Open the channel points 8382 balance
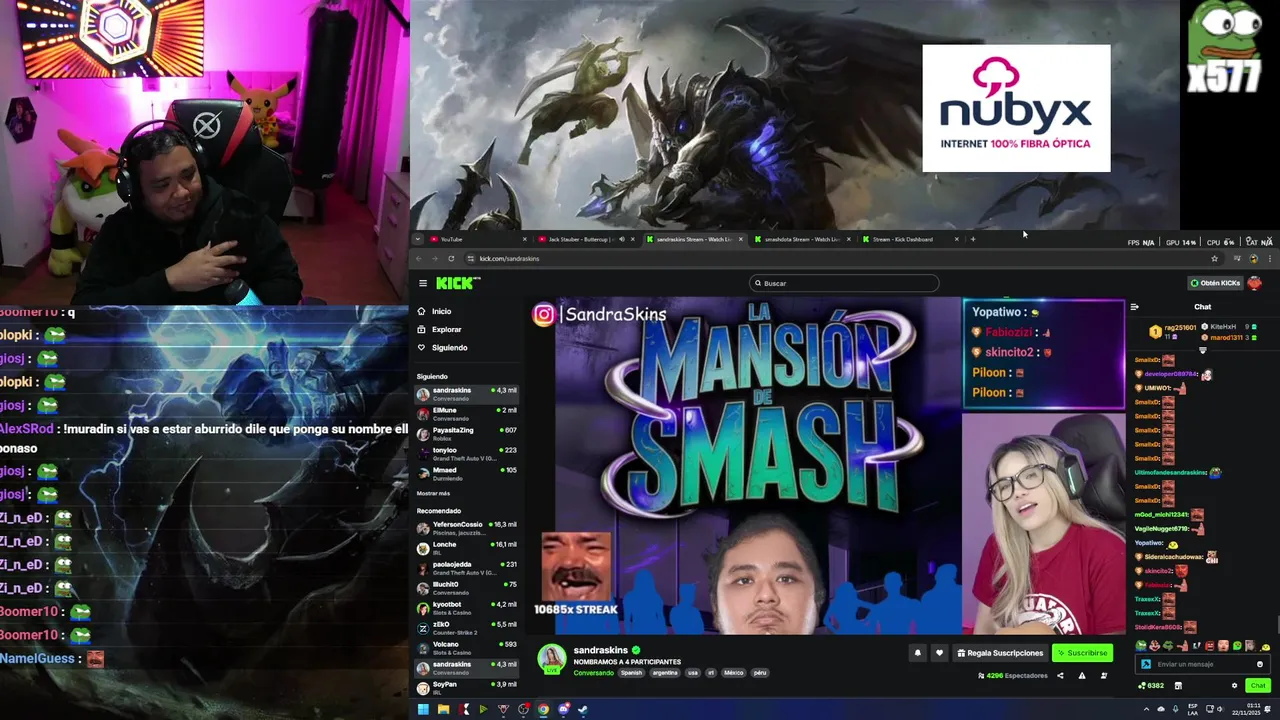1280x720 pixels. pyautogui.click(x=1151, y=686)
